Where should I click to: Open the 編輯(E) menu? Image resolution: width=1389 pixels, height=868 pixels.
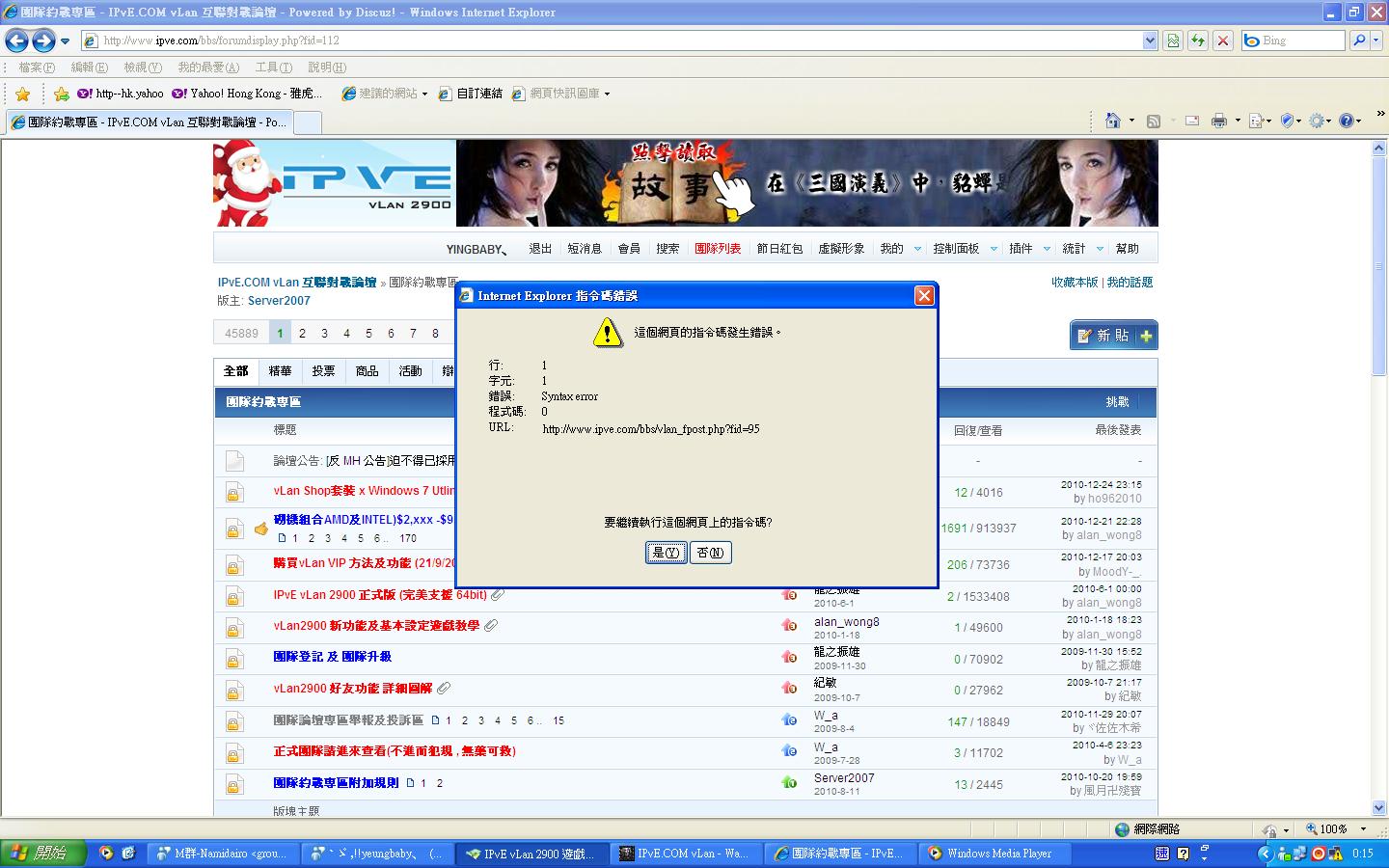click(90, 68)
